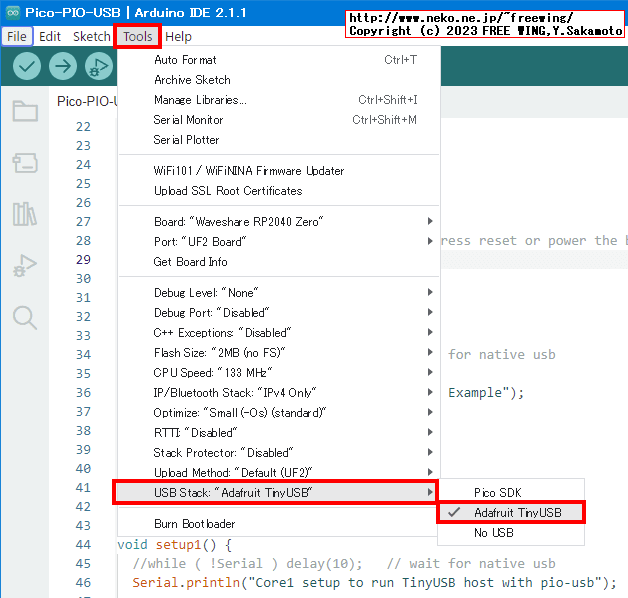This screenshot has width=628, height=598.
Task: Choose Serial Monitor from Tools menu
Action: click(x=188, y=120)
